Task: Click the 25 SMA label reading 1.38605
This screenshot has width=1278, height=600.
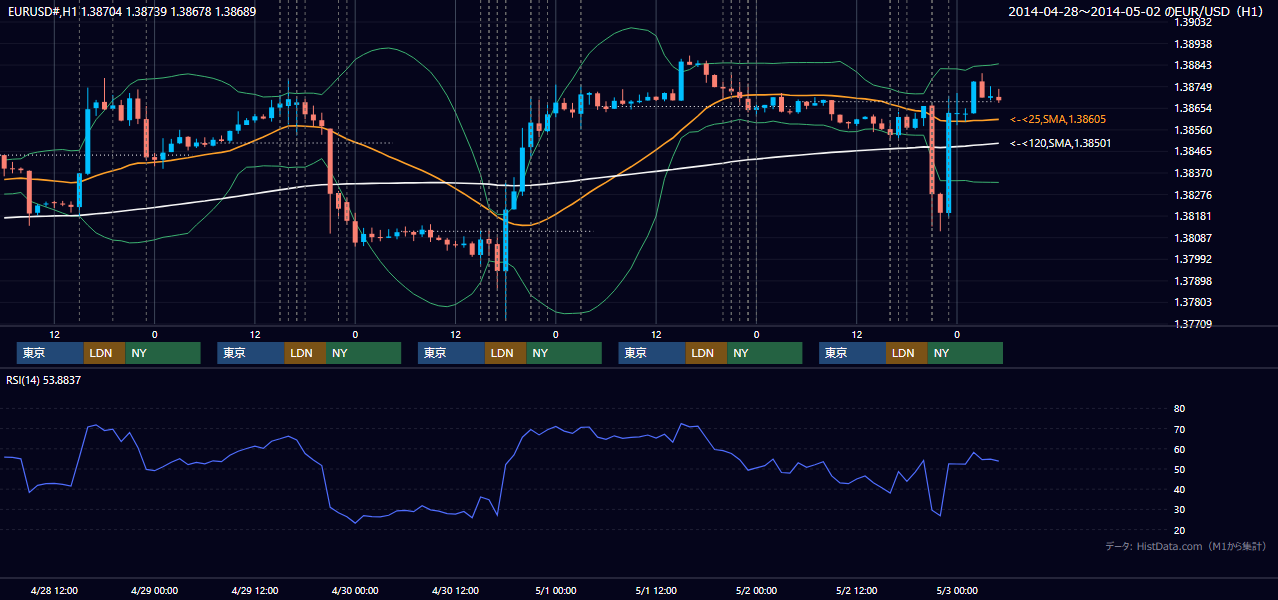Action: coord(1058,119)
